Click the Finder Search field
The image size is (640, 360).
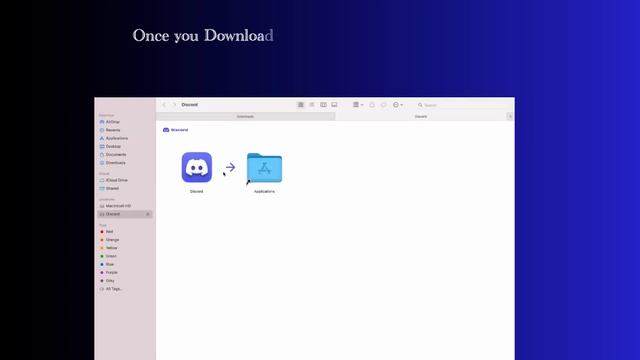[x=463, y=105]
